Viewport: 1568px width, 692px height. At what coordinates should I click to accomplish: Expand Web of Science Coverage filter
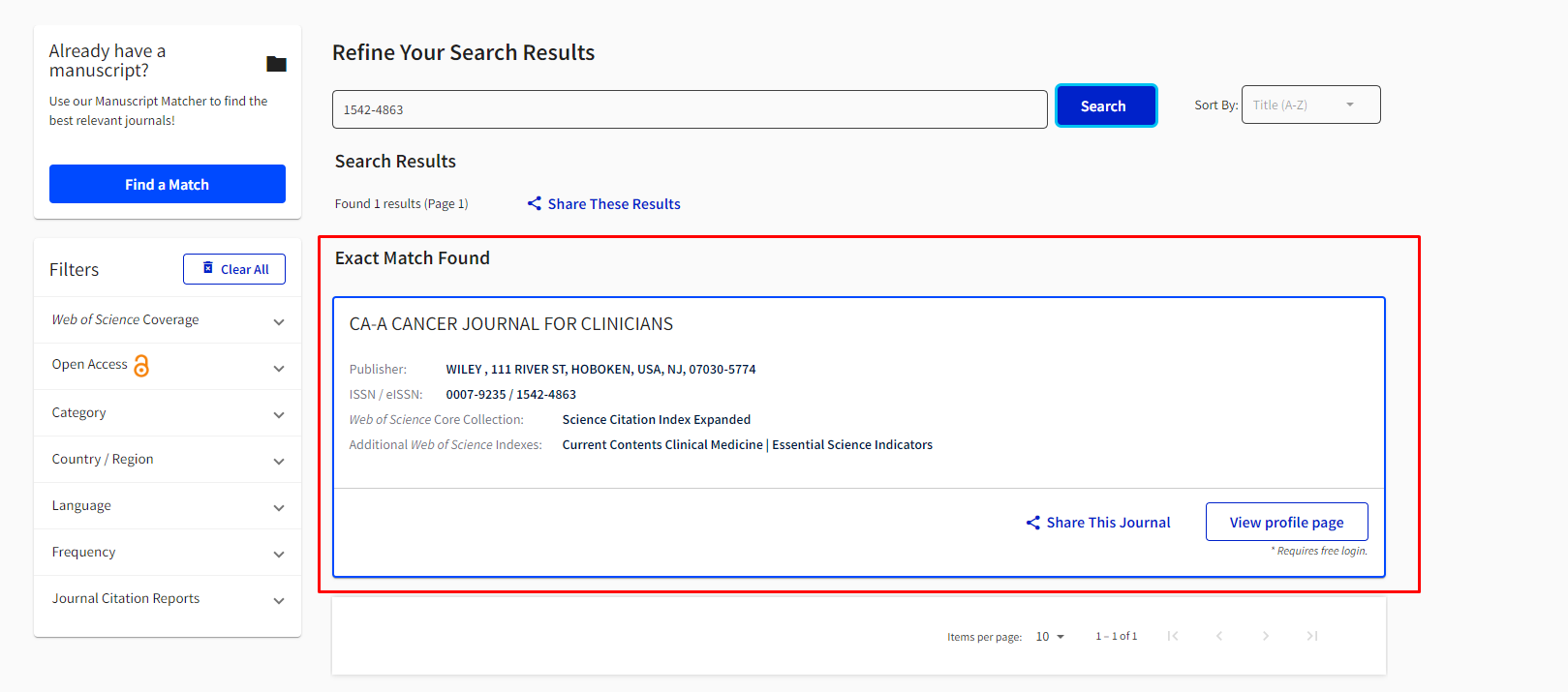(168, 320)
